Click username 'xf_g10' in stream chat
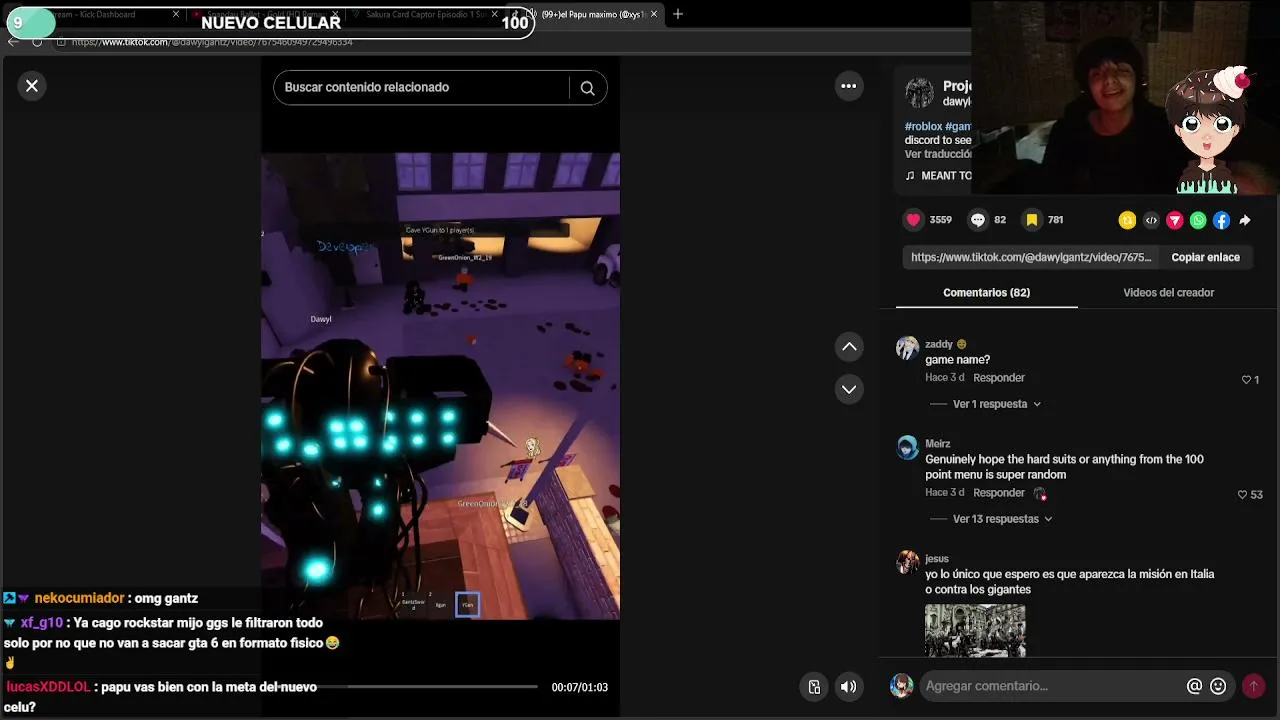 [42, 623]
